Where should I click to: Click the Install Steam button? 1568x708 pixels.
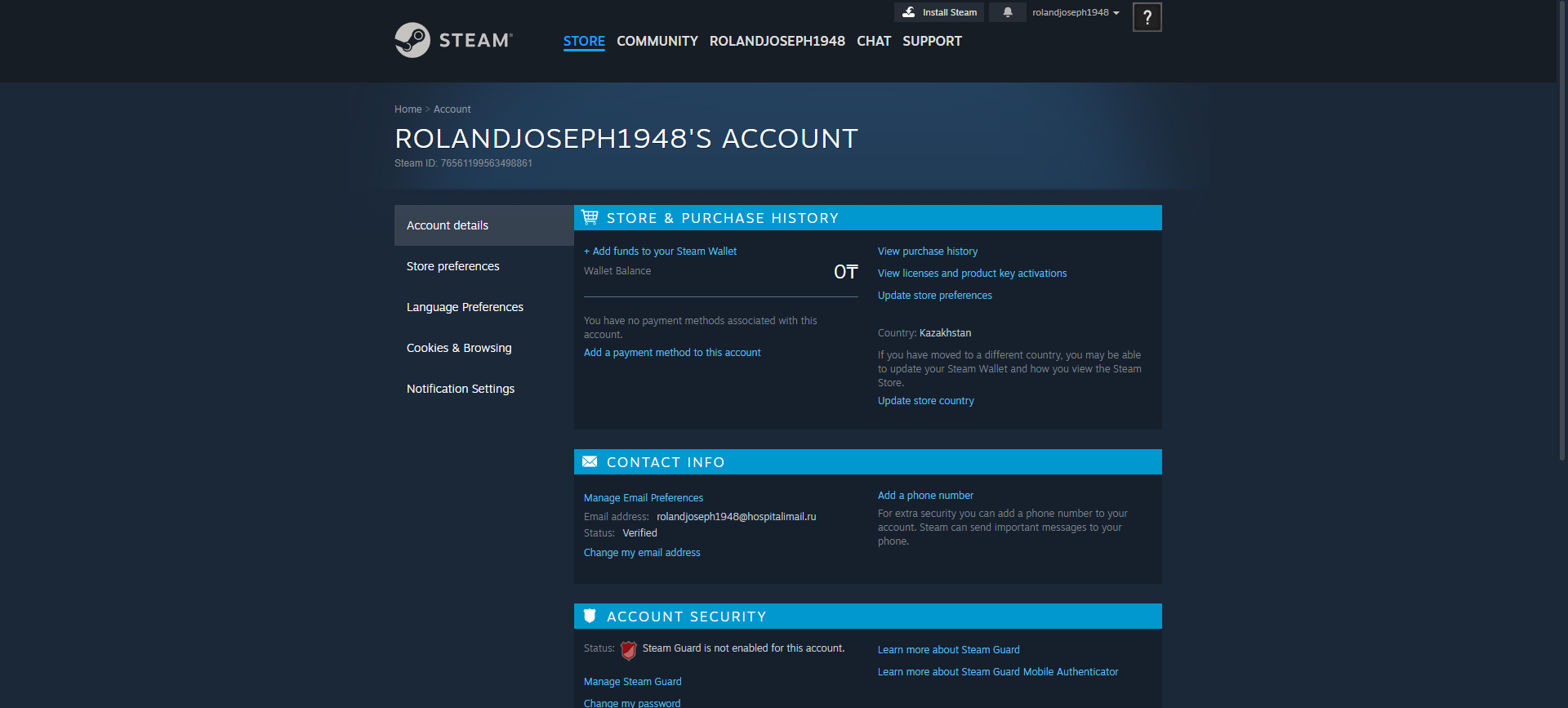939,12
